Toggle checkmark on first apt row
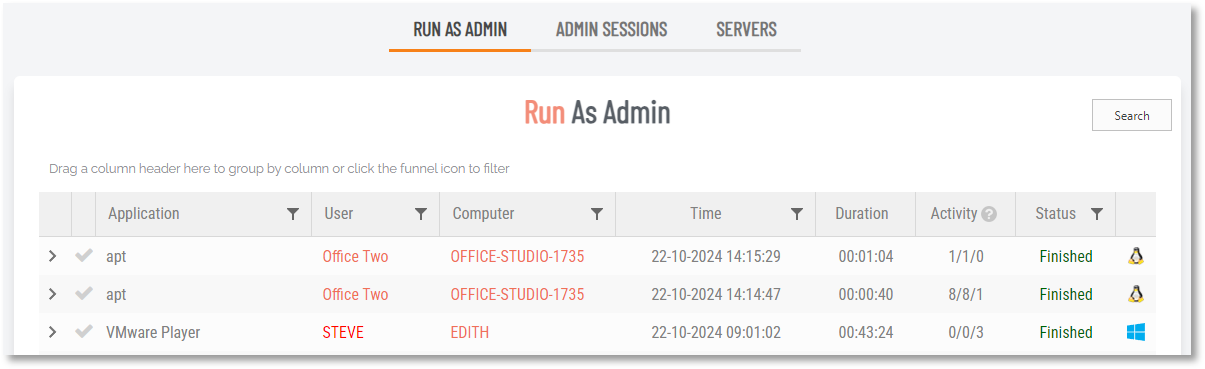The width and height of the screenshot is (1205, 369). pos(84,256)
